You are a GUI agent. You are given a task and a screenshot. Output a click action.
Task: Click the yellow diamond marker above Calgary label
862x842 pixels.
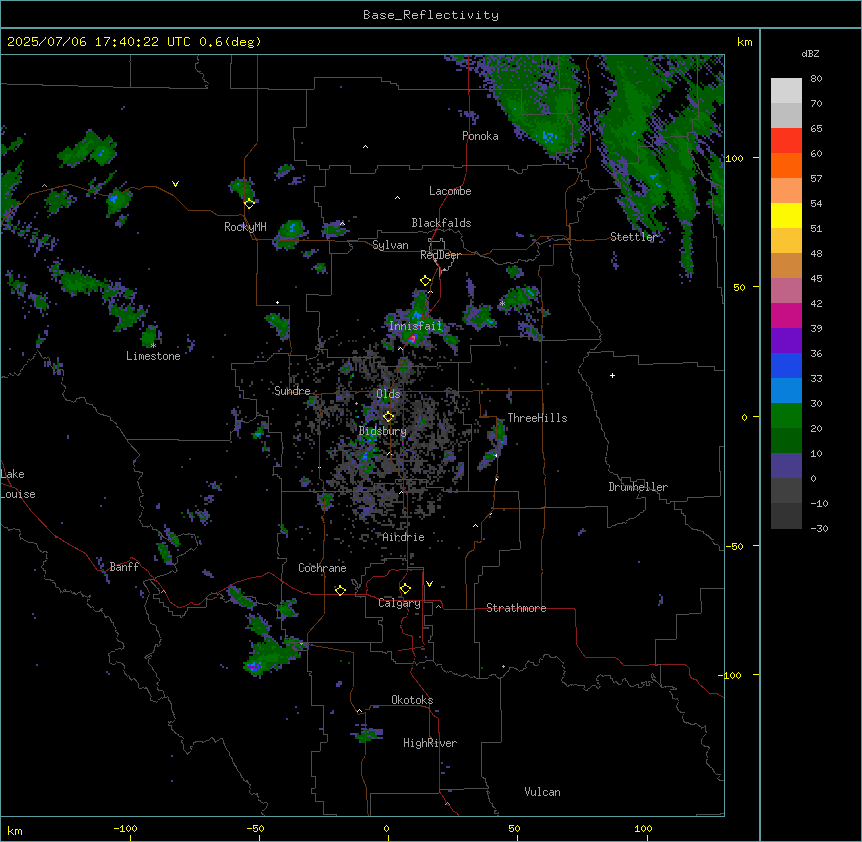click(x=405, y=589)
